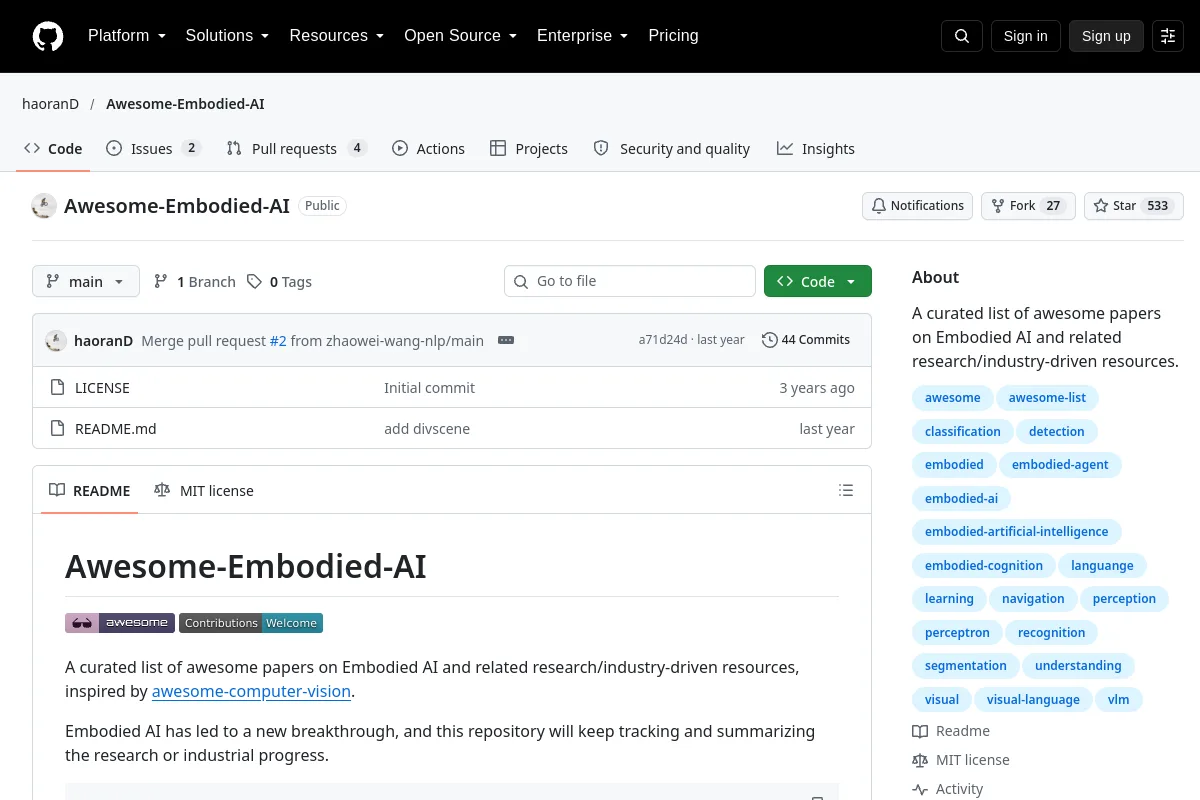The width and height of the screenshot is (1200, 800).
Task: Click the Contributions Welcome badge
Action: pos(251,623)
